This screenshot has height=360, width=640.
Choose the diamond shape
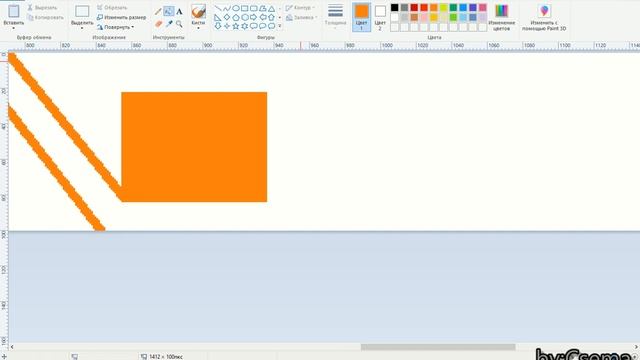pos(227,17)
